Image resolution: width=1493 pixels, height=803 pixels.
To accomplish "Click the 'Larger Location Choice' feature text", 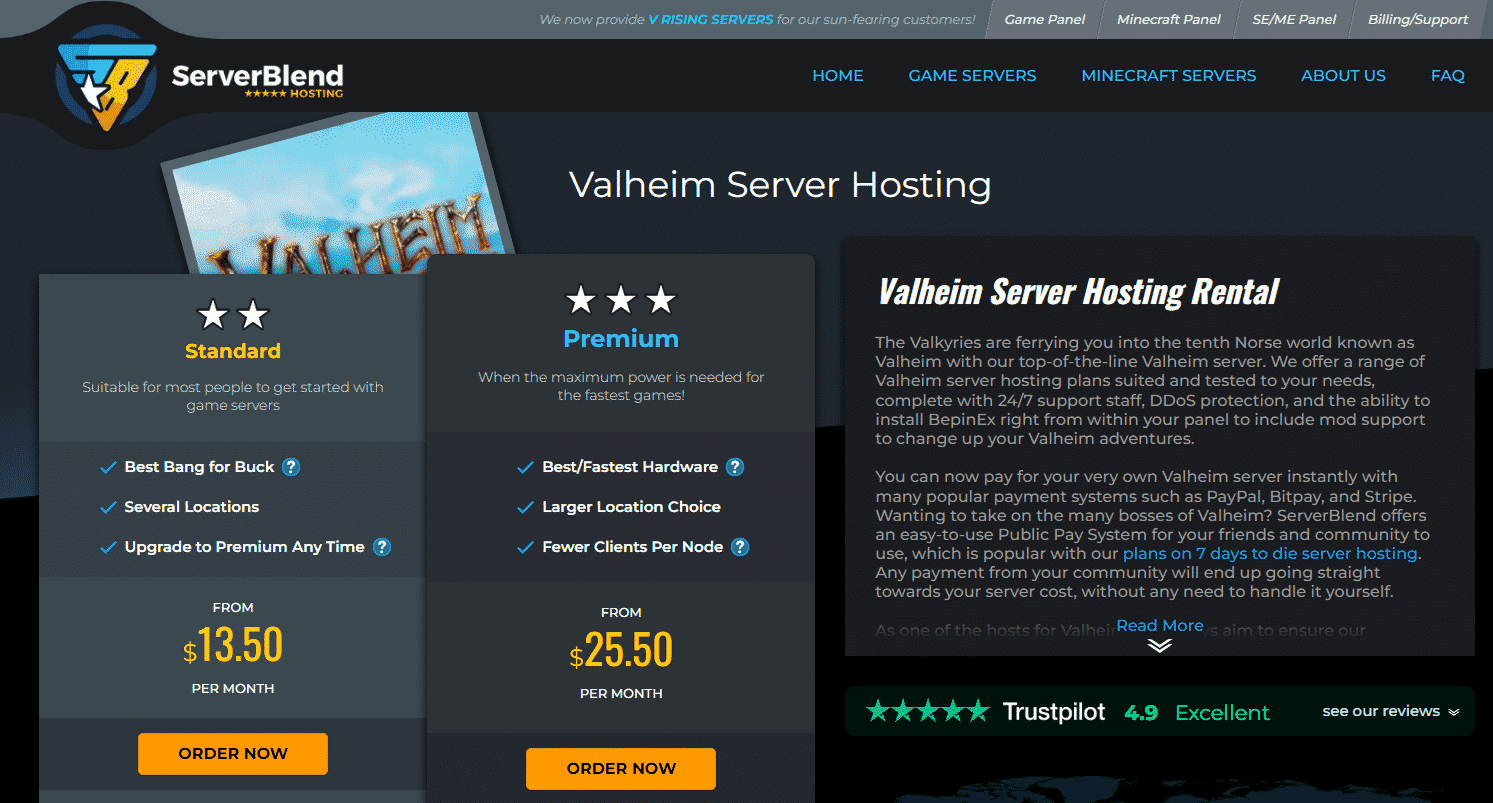I will tap(631, 507).
